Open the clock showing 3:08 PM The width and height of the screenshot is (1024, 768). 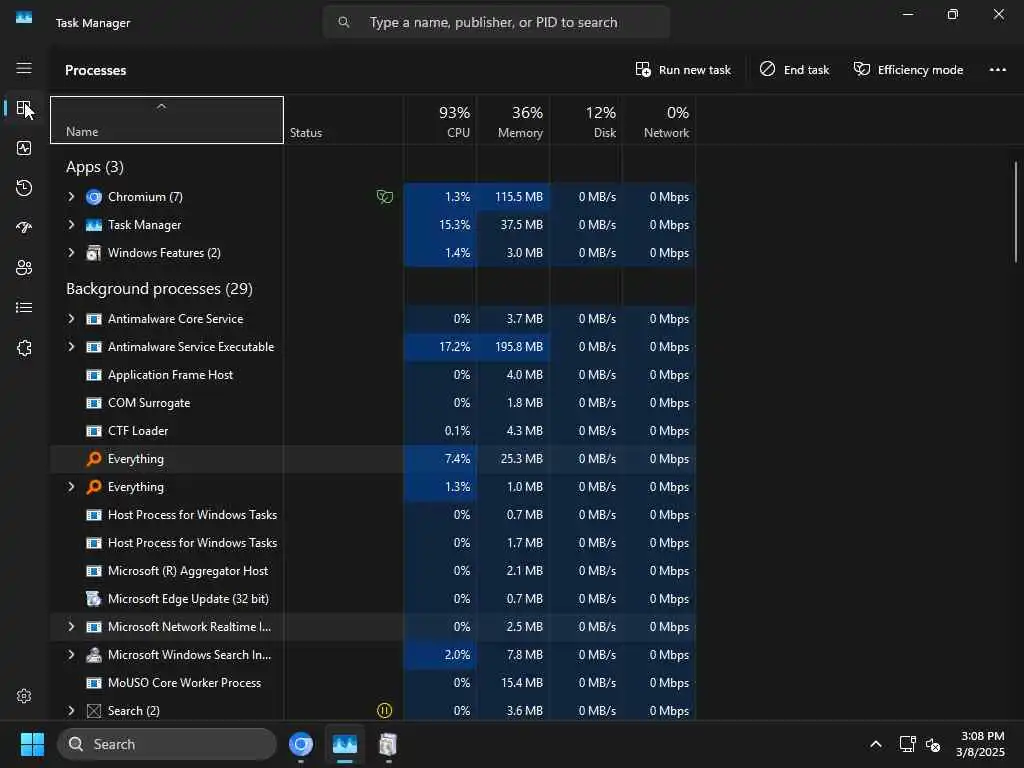click(980, 744)
